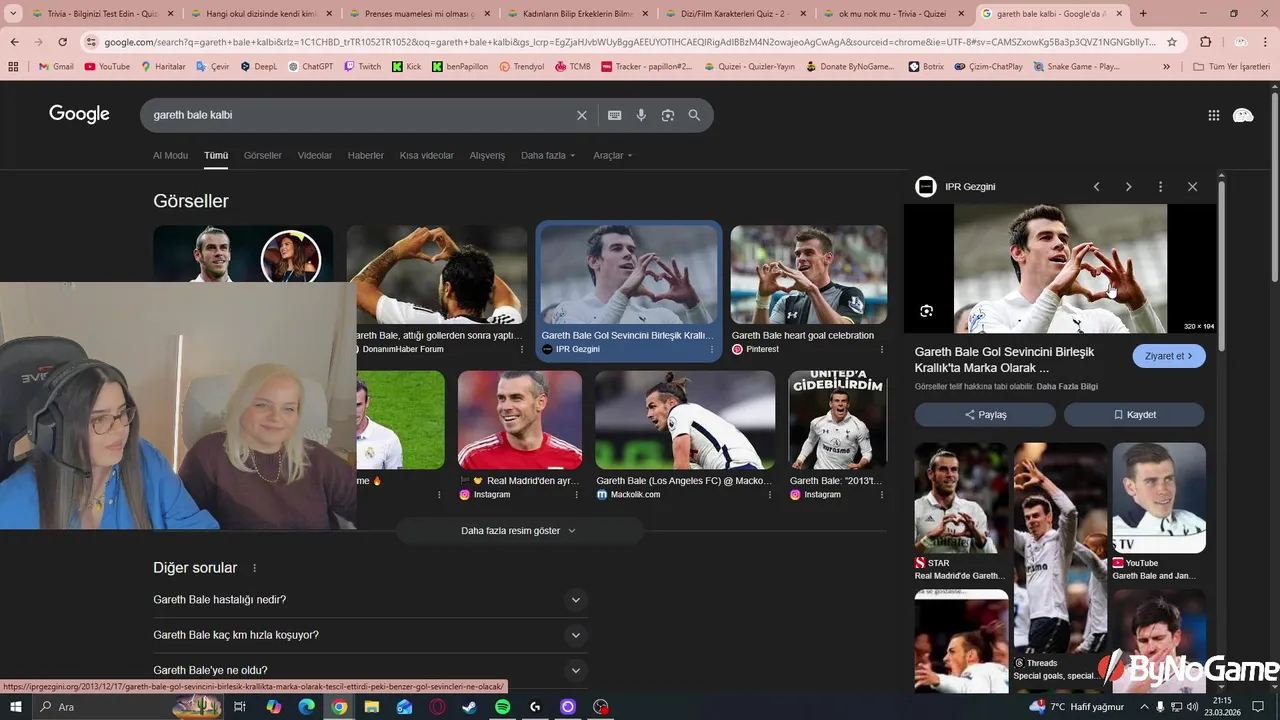Open ChatGPT bookmark in bookmarks bar
The image size is (1280, 720).
click(311, 66)
